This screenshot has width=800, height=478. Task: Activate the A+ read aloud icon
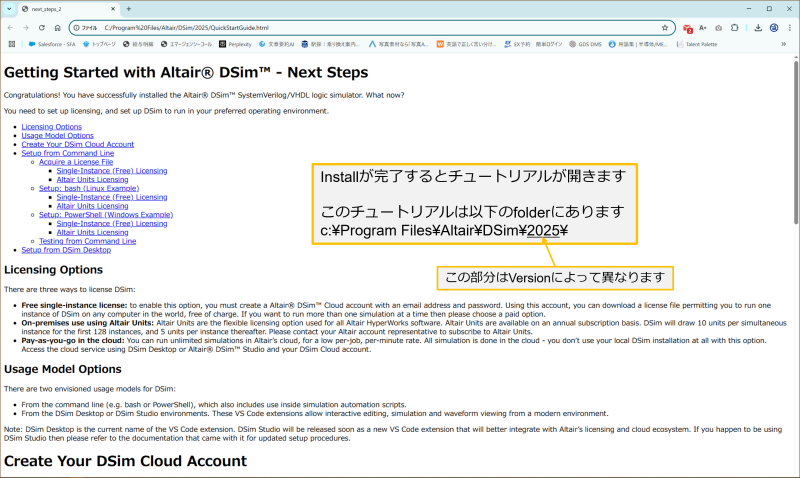703,28
